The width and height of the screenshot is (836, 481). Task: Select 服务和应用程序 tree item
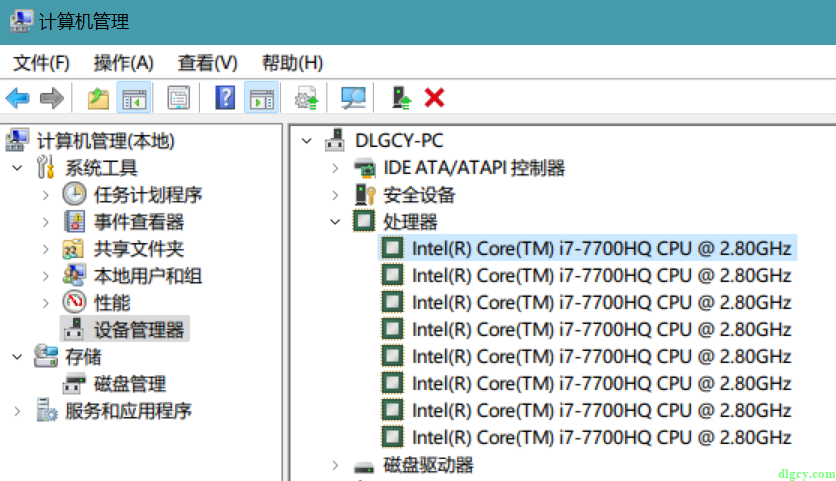click(x=128, y=411)
